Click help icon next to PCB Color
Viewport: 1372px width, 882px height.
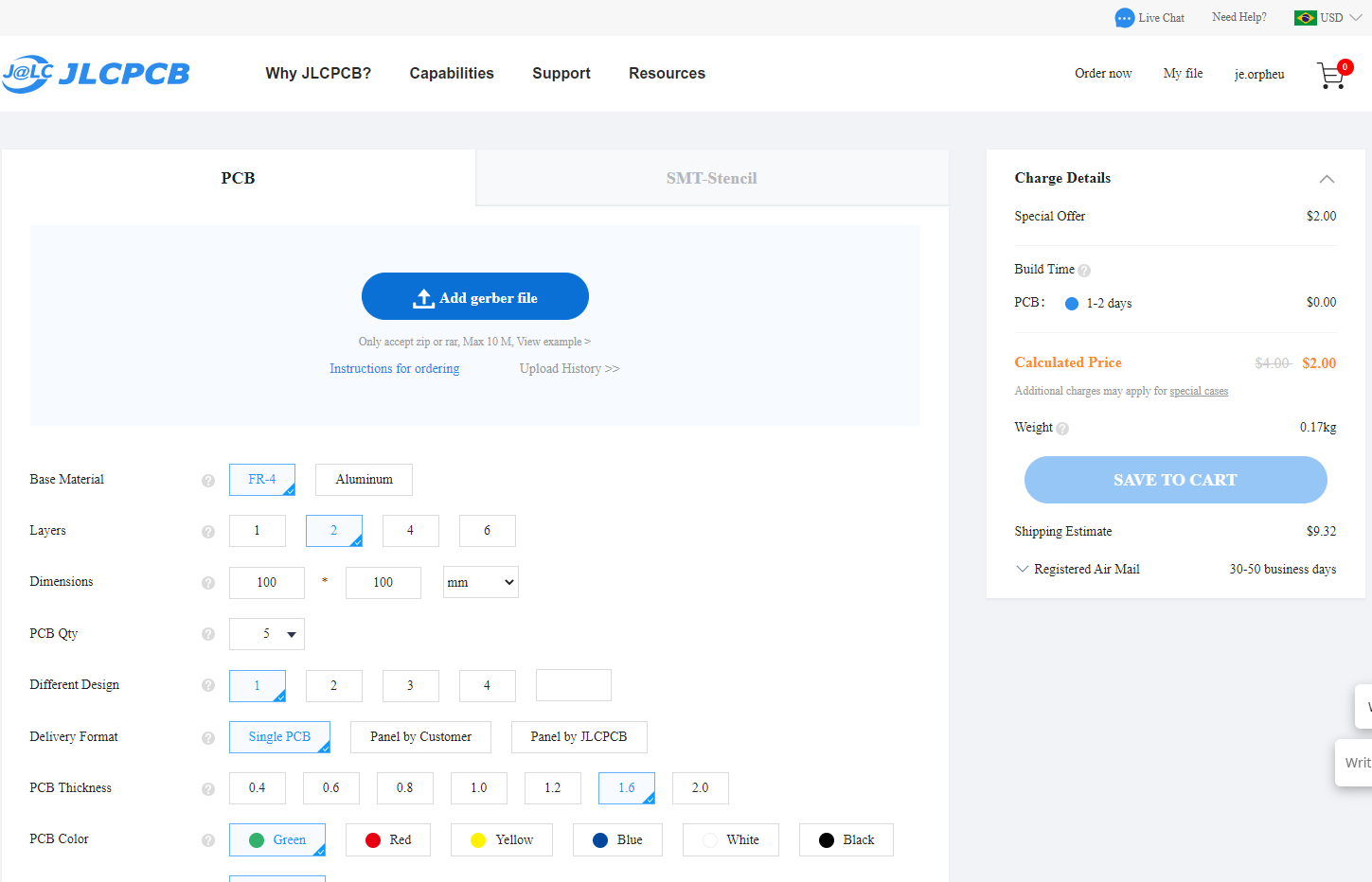(x=208, y=840)
